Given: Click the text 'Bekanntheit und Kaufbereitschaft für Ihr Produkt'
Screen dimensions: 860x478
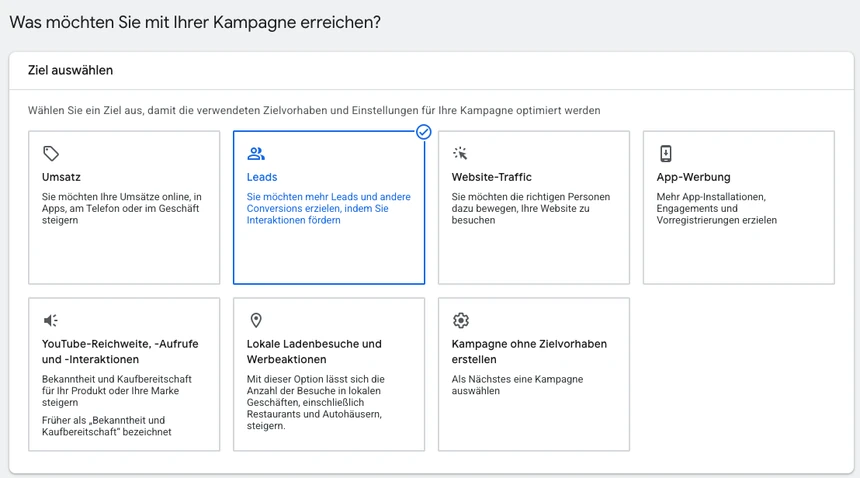Looking at the screenshot, I should pos(116,391).
